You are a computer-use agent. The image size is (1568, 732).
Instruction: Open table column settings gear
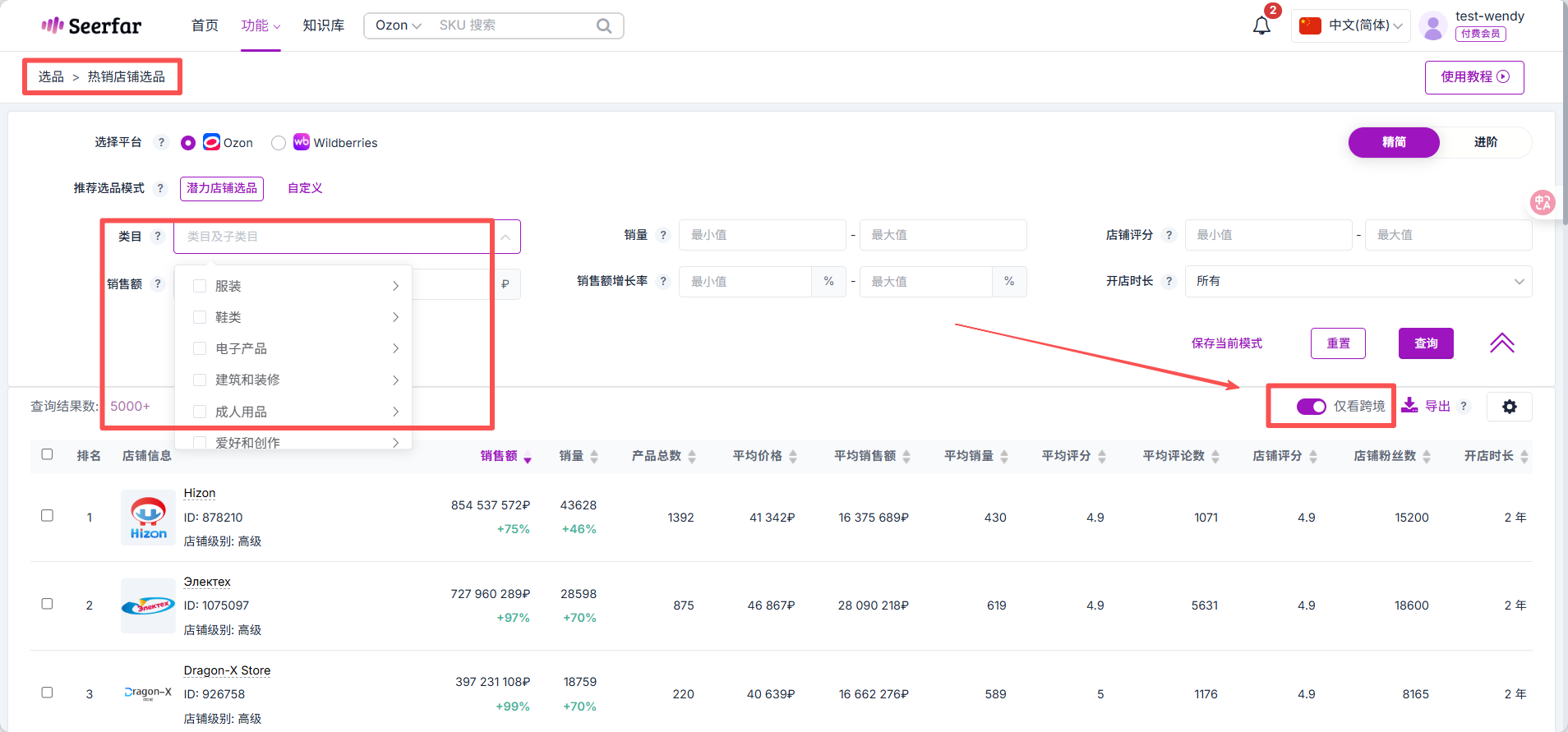(1509, 407)
